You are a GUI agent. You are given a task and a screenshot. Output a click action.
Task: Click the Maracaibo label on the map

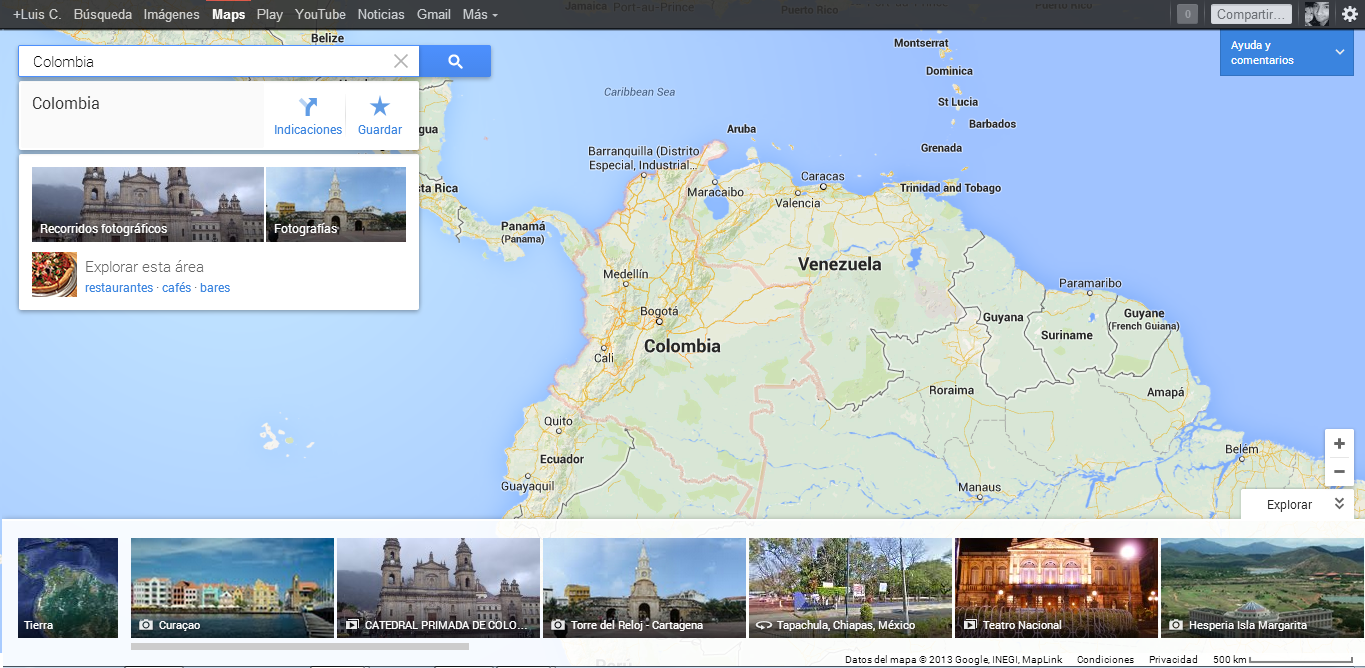click(715, 191)
